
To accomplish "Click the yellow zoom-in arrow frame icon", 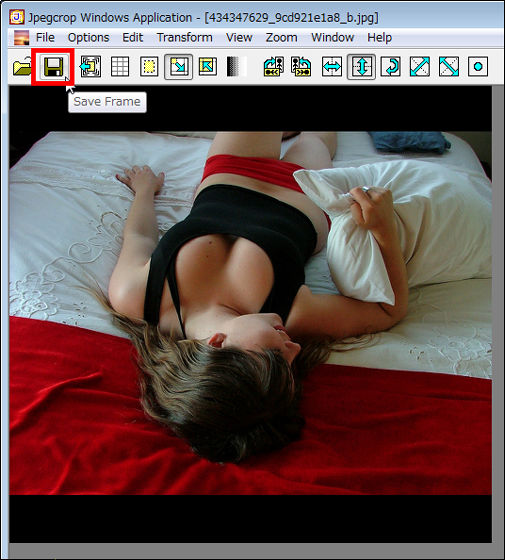I will click(x=208, y=67).
